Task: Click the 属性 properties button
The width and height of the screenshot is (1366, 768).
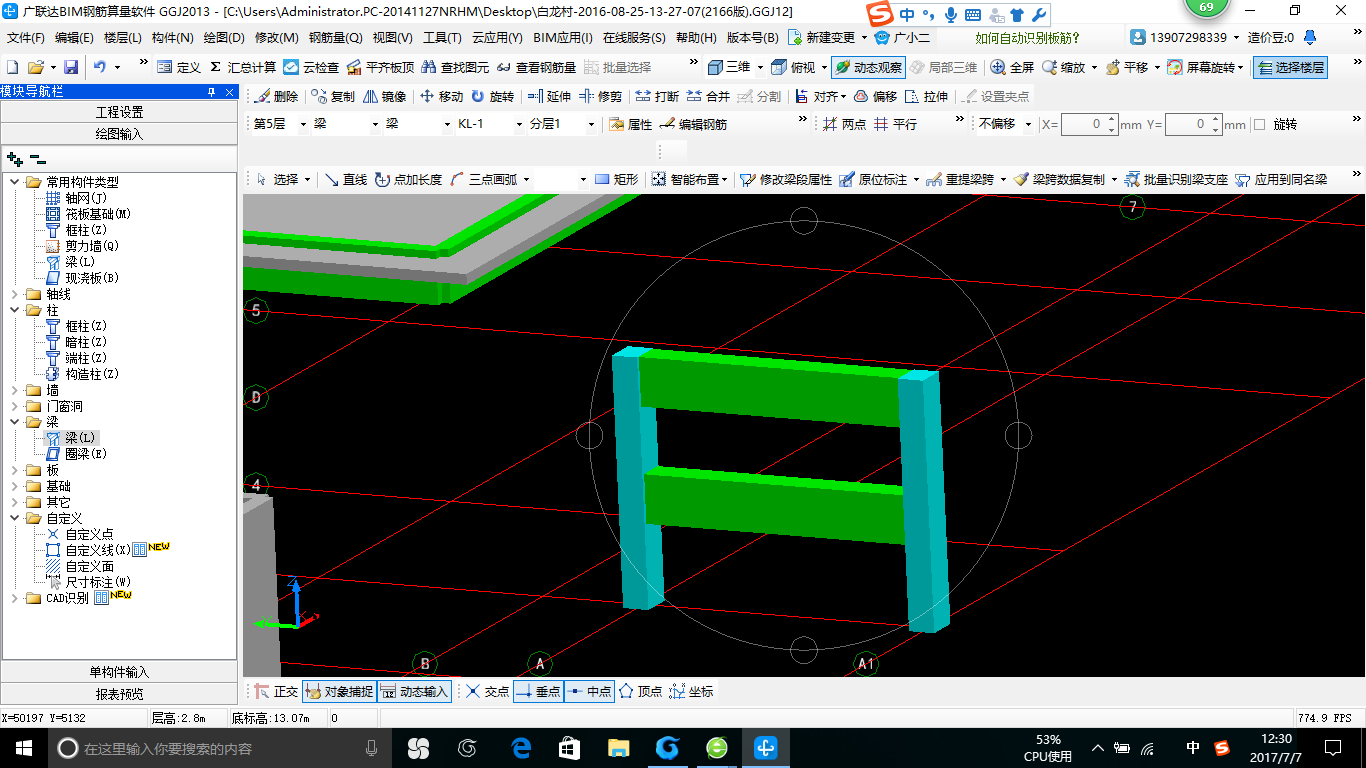Action: click(631, 125)
